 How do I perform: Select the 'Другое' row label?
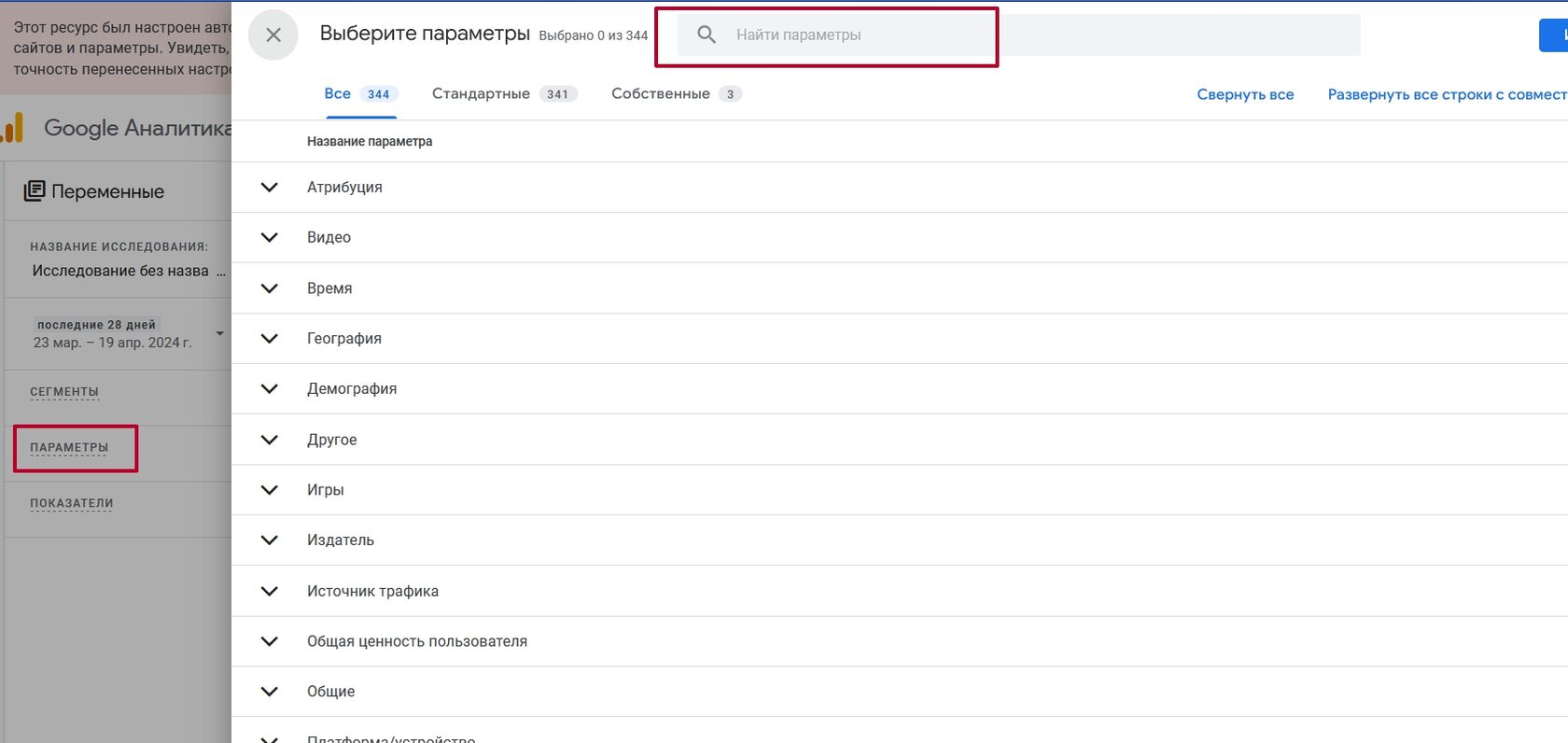click(331, 440)
